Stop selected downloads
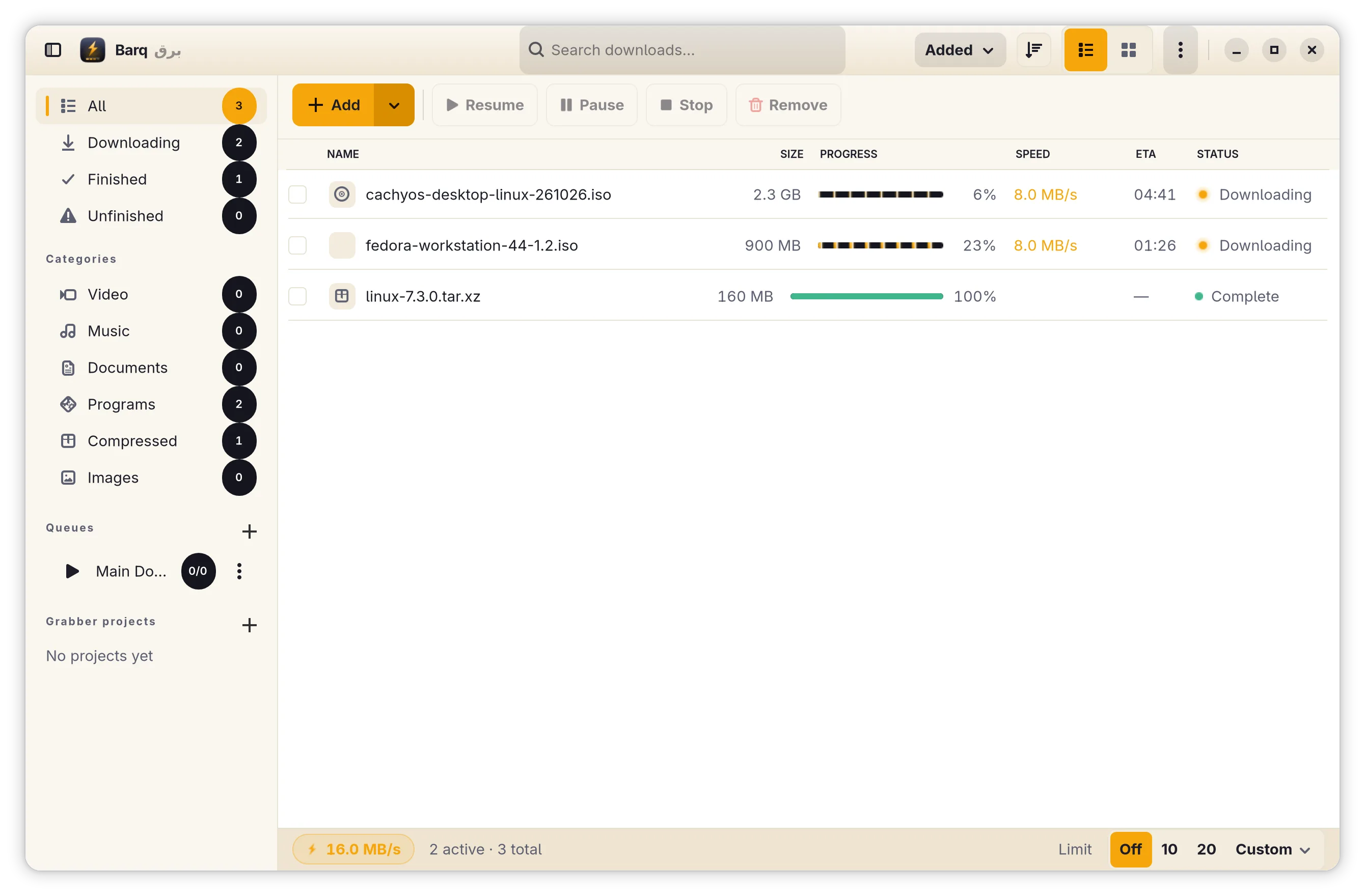 (687, 105)
